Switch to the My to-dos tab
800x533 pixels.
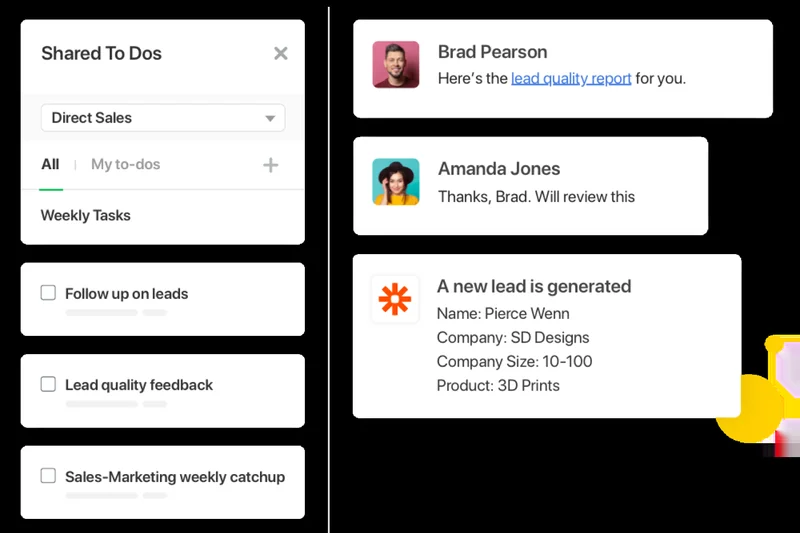coord(125,164)
